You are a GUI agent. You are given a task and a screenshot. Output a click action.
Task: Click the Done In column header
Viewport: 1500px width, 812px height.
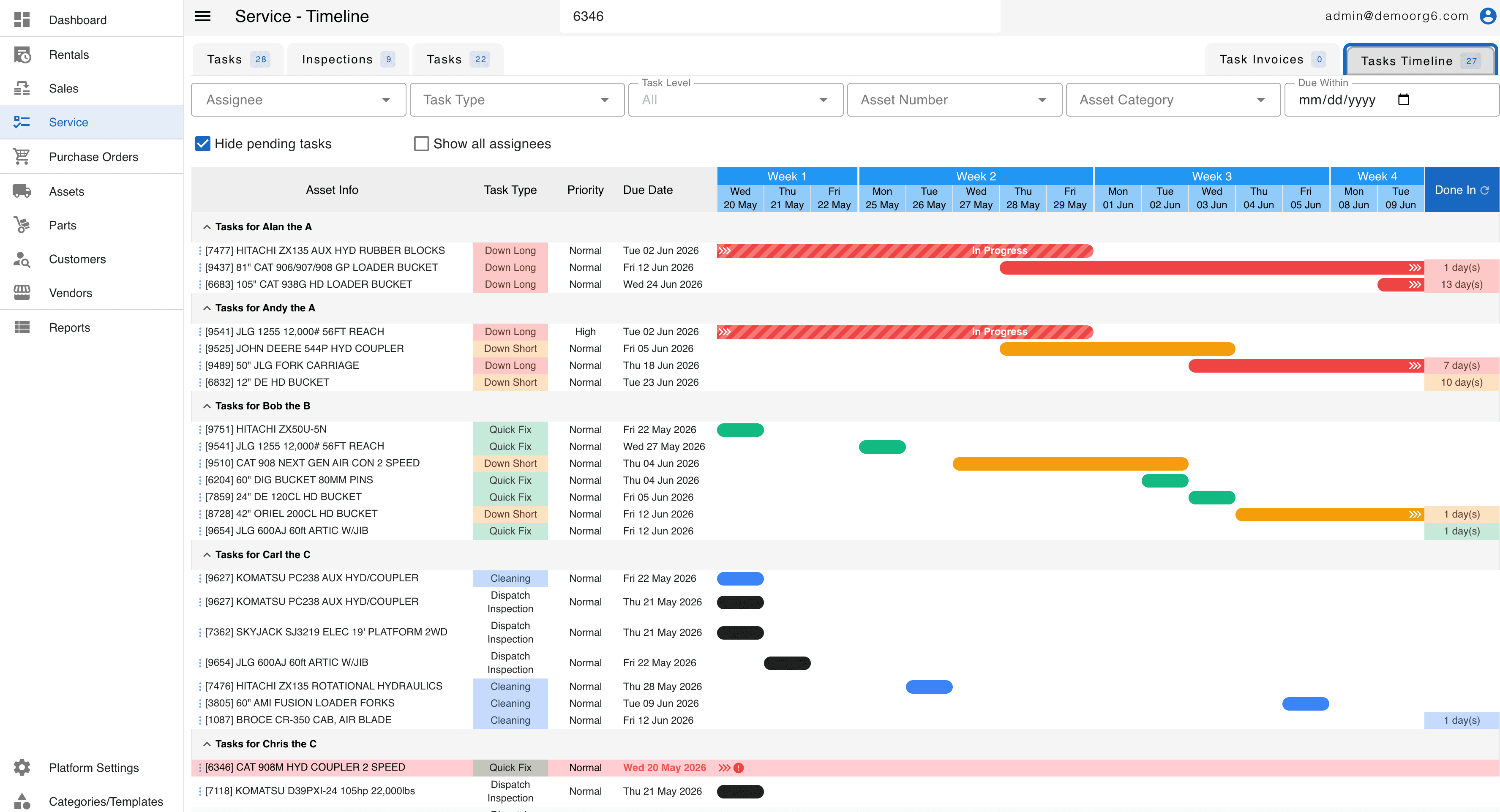1462,191
